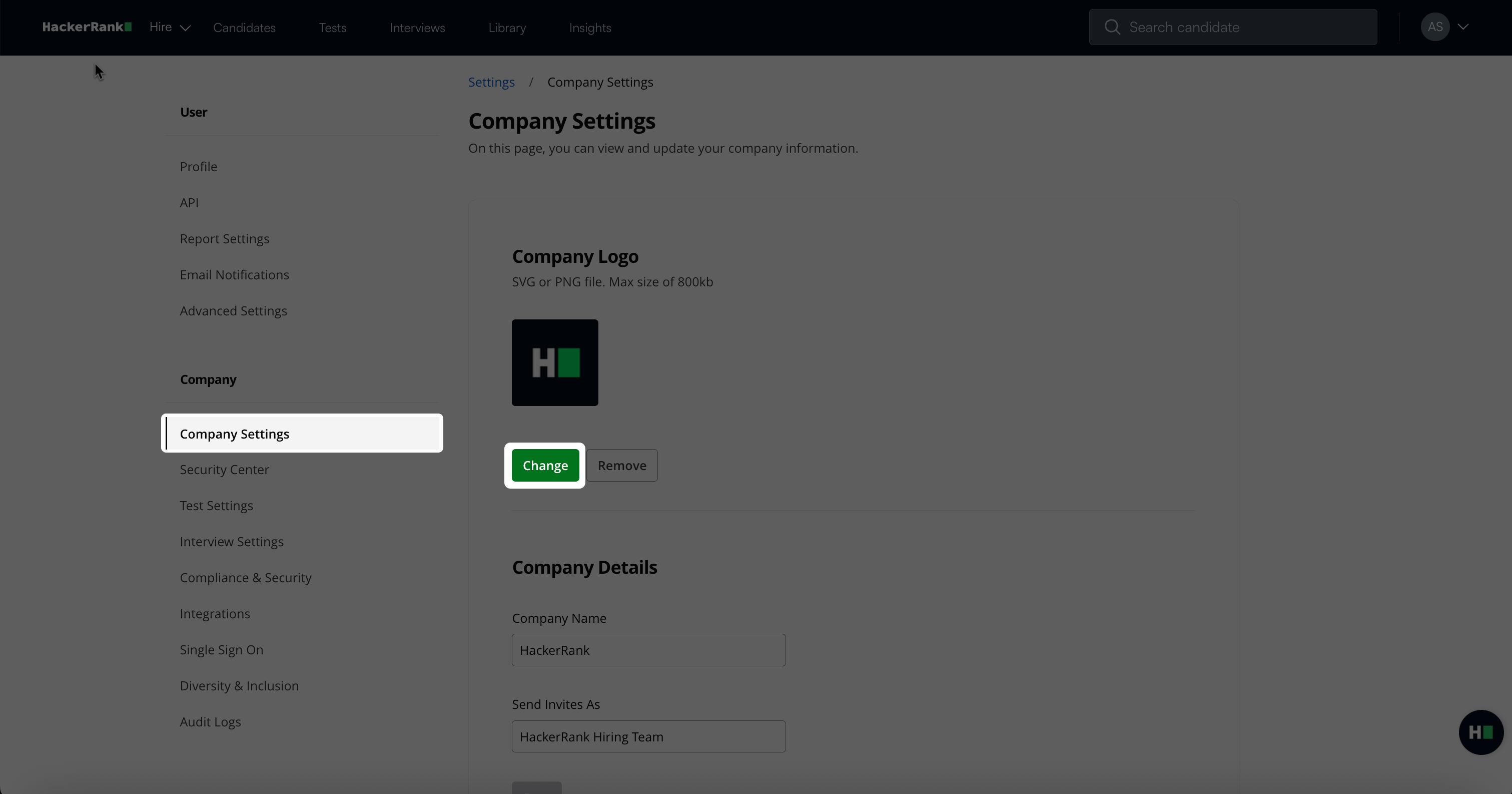Open the Candidates menu
Viewport: 1512px width, 794px height.
click(244, 28)
